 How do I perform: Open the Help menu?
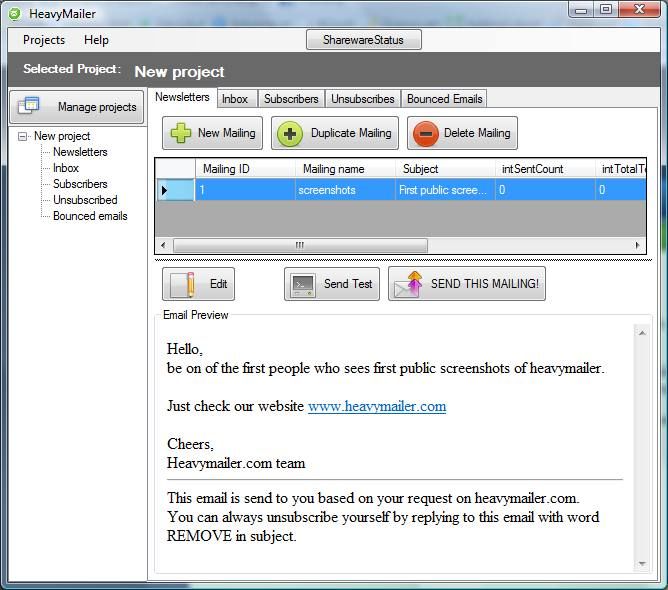point(96,40)
